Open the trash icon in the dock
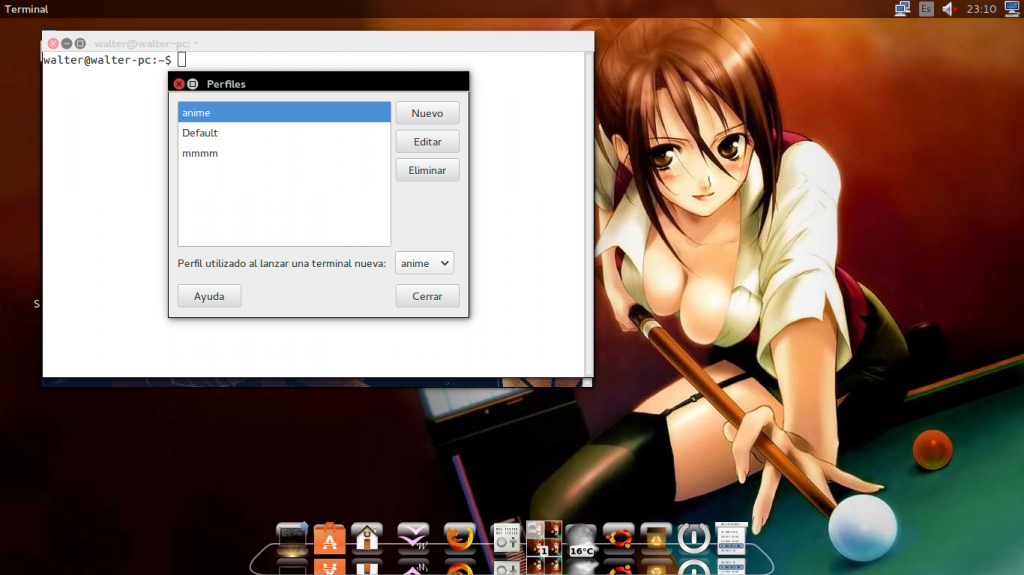Viewport: 1024px width, 575px height. point(656,538)
